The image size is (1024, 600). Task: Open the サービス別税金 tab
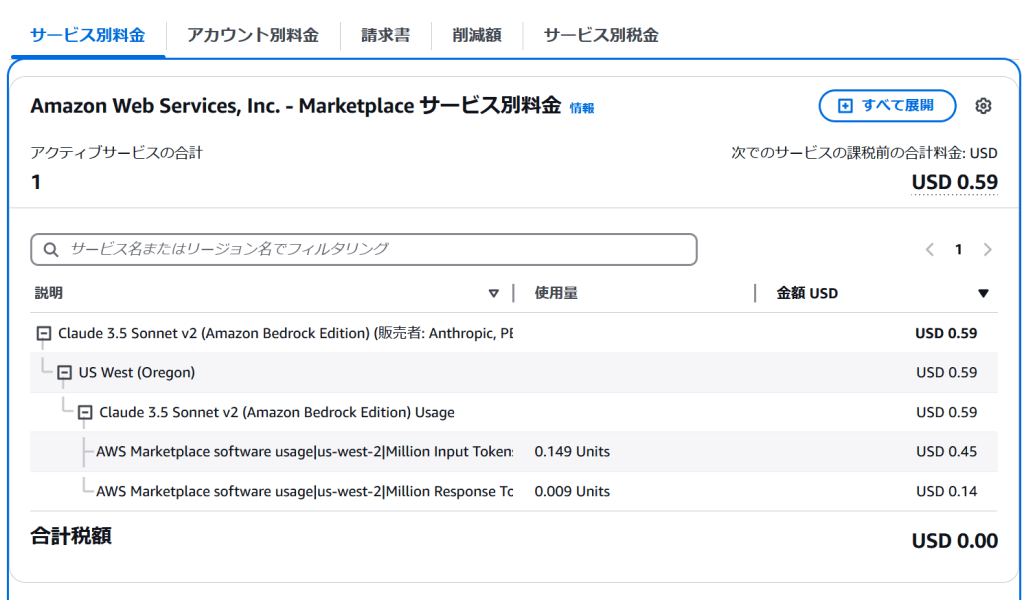point(601,35)
